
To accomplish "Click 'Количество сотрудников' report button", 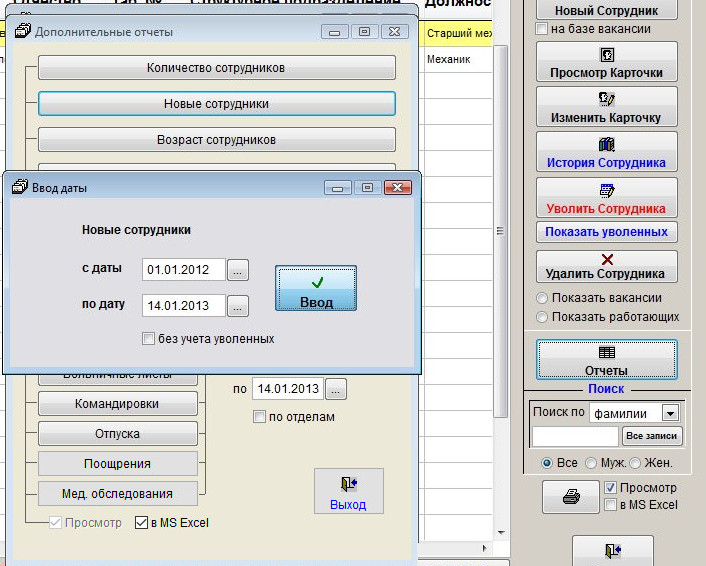I will (217, 68).
